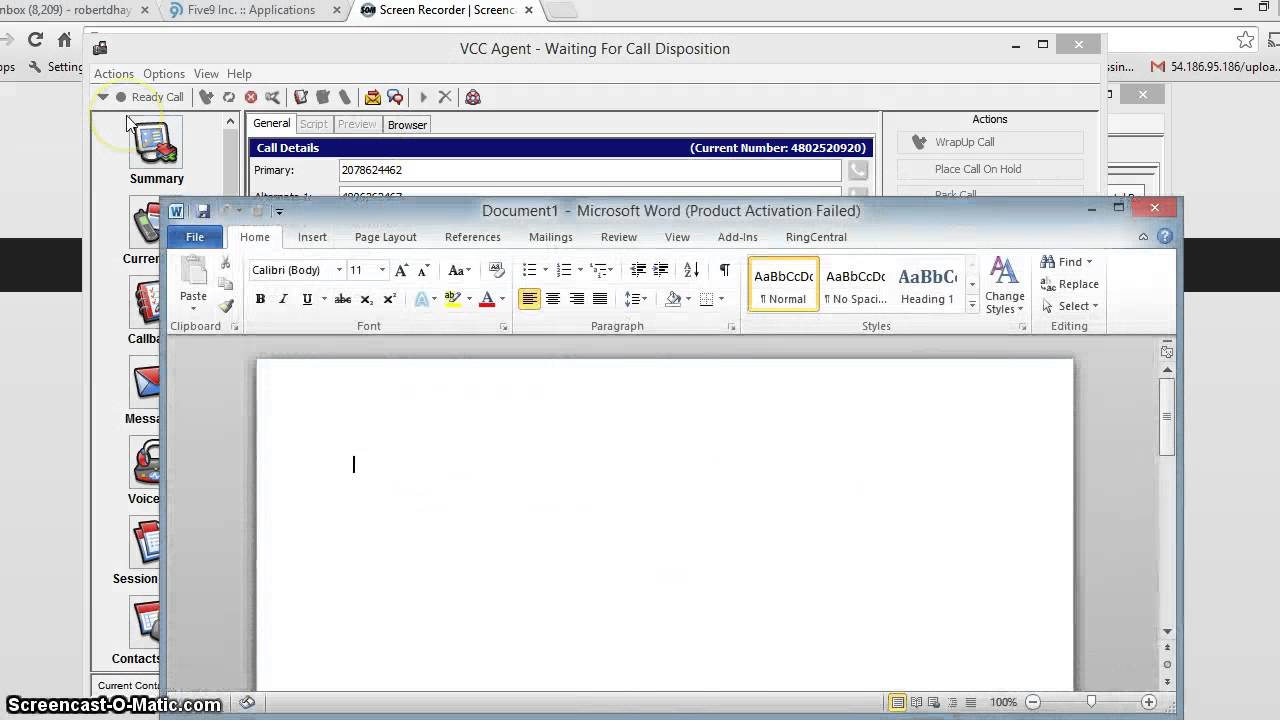The width and height of the screenshot is (1280, 720).
Task: Click the red font color button
Action: 487,299
